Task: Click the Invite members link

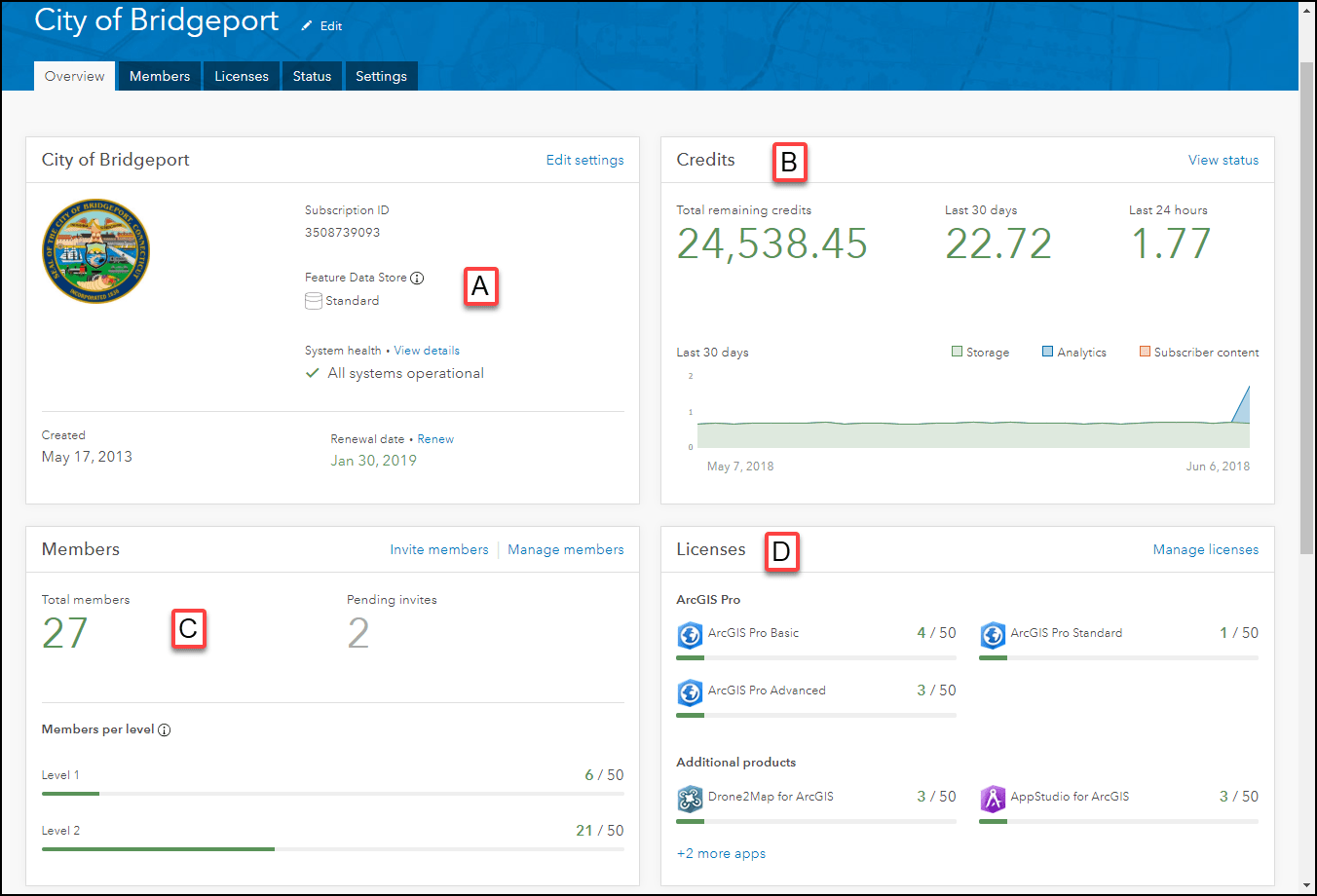Action: pos(439,550)
